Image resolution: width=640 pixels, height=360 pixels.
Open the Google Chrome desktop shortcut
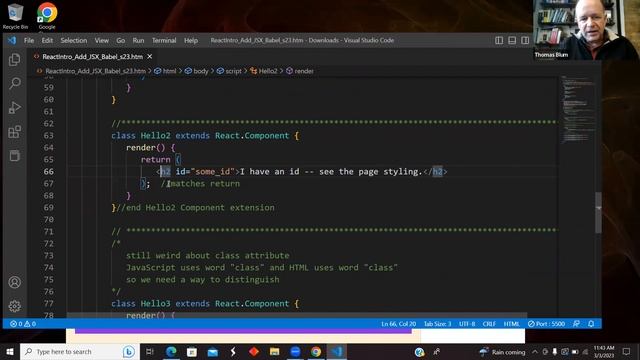47,16
